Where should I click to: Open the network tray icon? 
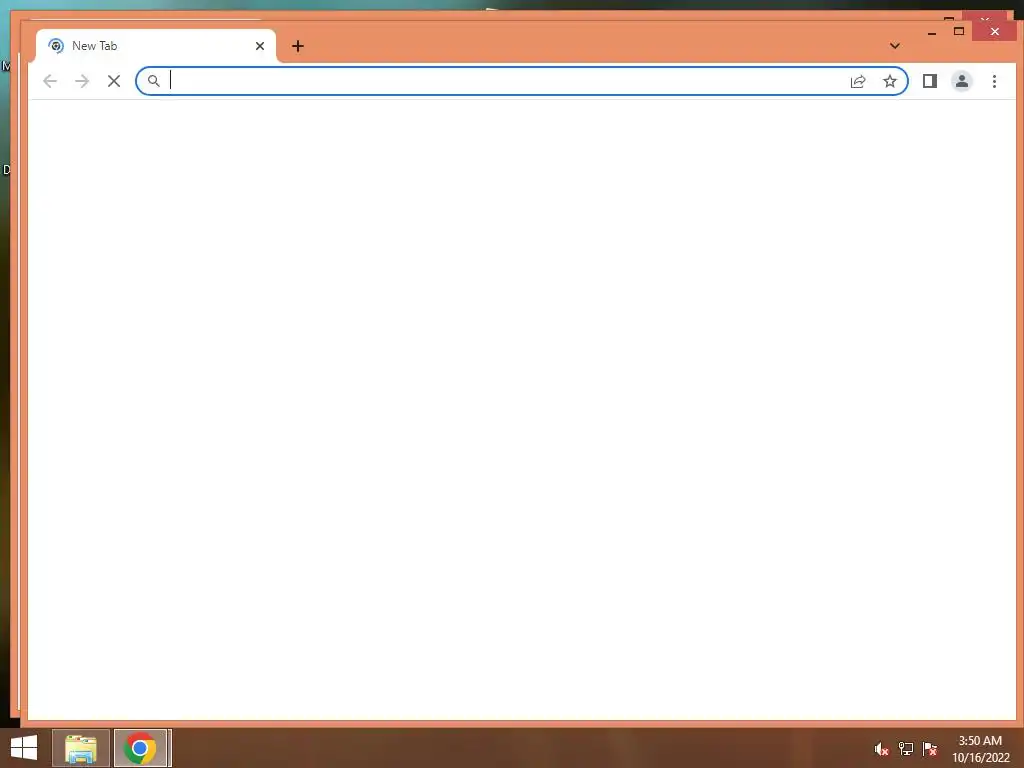(905, 749)
